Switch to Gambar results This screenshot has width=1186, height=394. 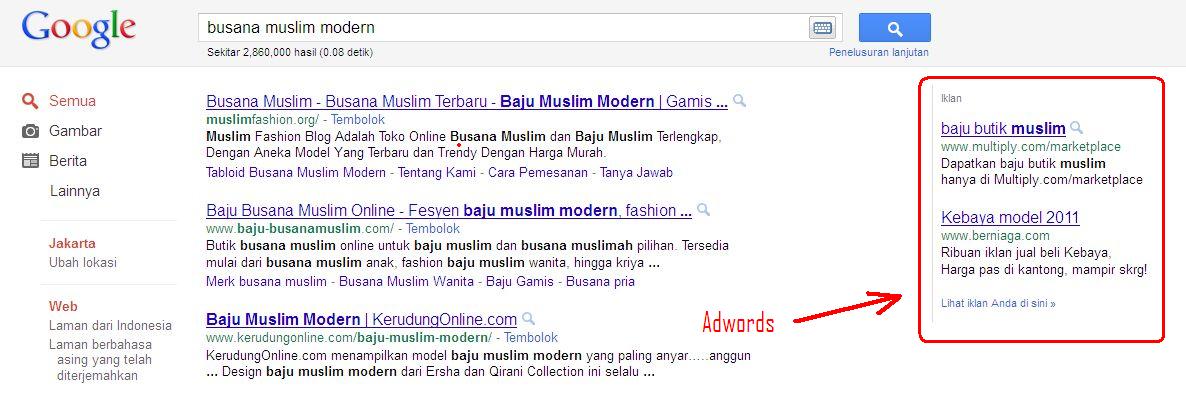point(75,131)
